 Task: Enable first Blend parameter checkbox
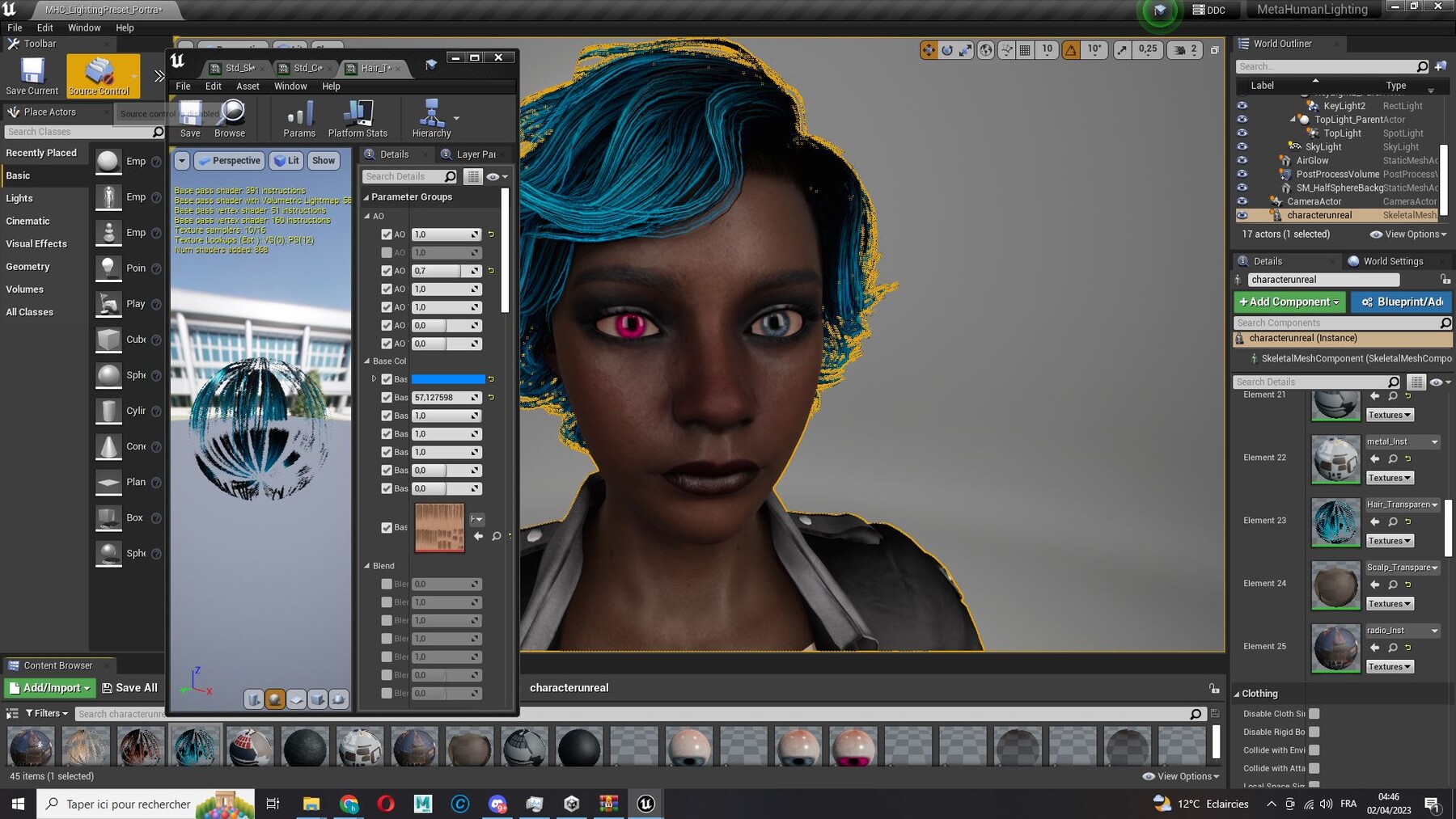(387, 585)
